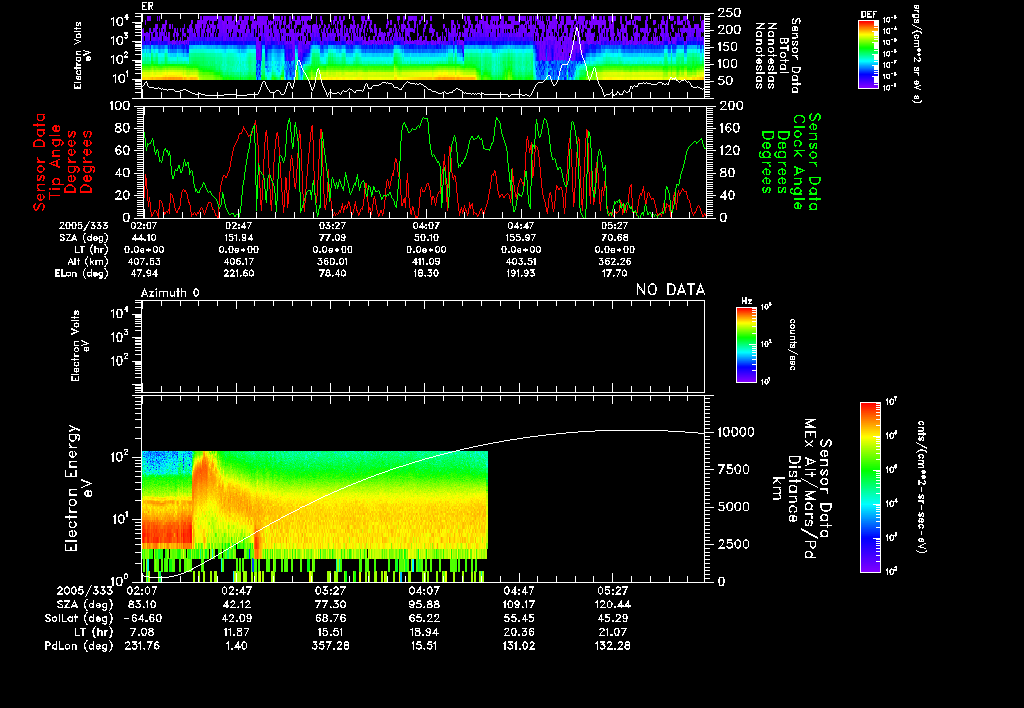The image size is (1024, 708).
Task: Click ELon value 78.40
Action: click(332, 273)
